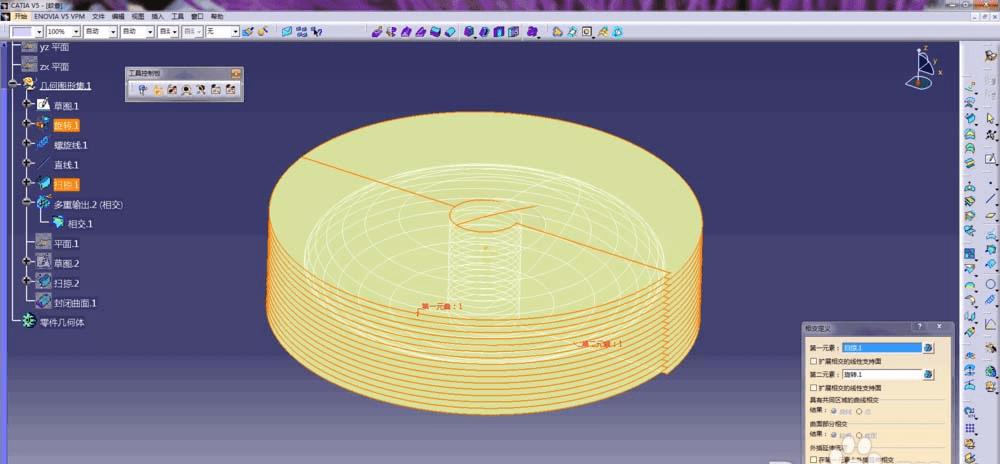The height and width of the screenshot is (464, 1000).
Task: Select the zx 平面 tree item
Action: tap(54, 66)
